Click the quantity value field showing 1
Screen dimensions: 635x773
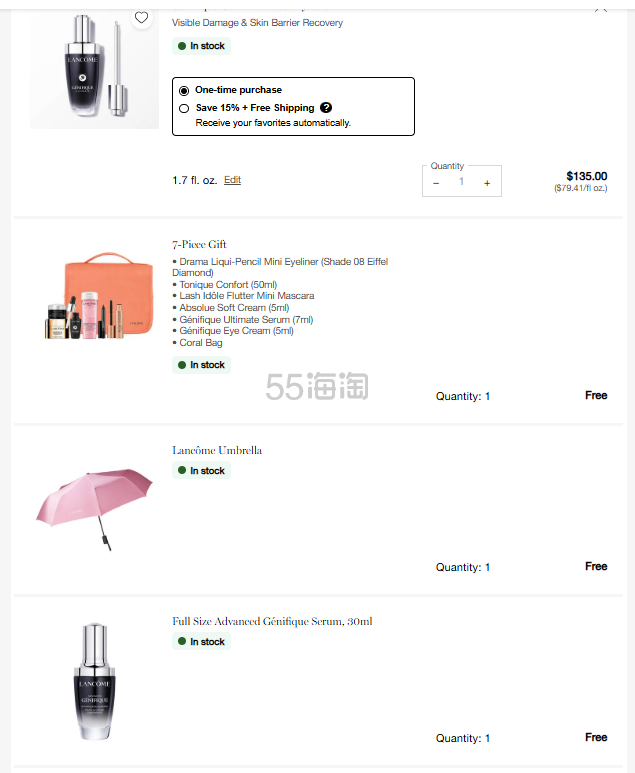[461, 181]
